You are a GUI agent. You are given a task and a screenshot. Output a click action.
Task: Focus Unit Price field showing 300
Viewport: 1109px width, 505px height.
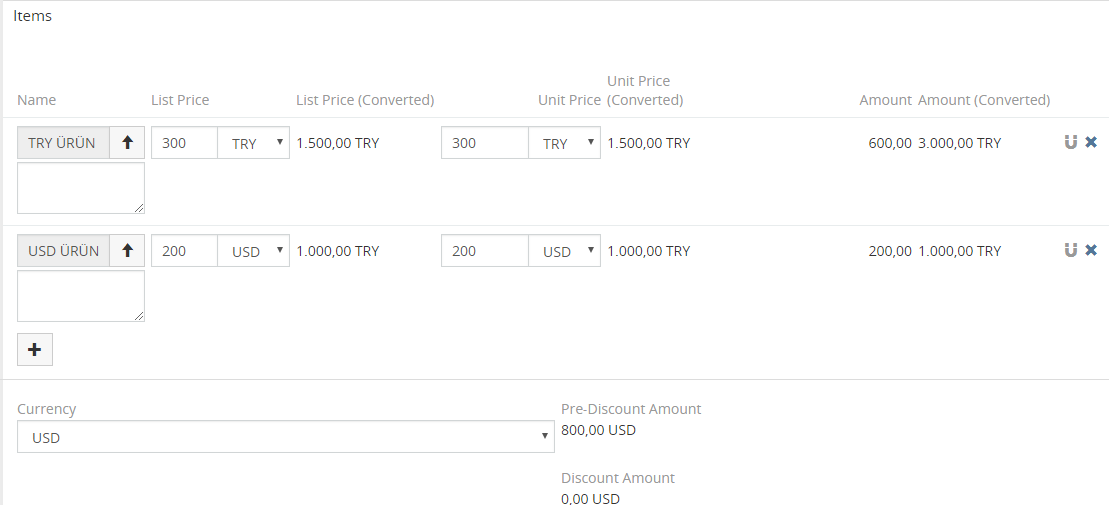(484, 143)
